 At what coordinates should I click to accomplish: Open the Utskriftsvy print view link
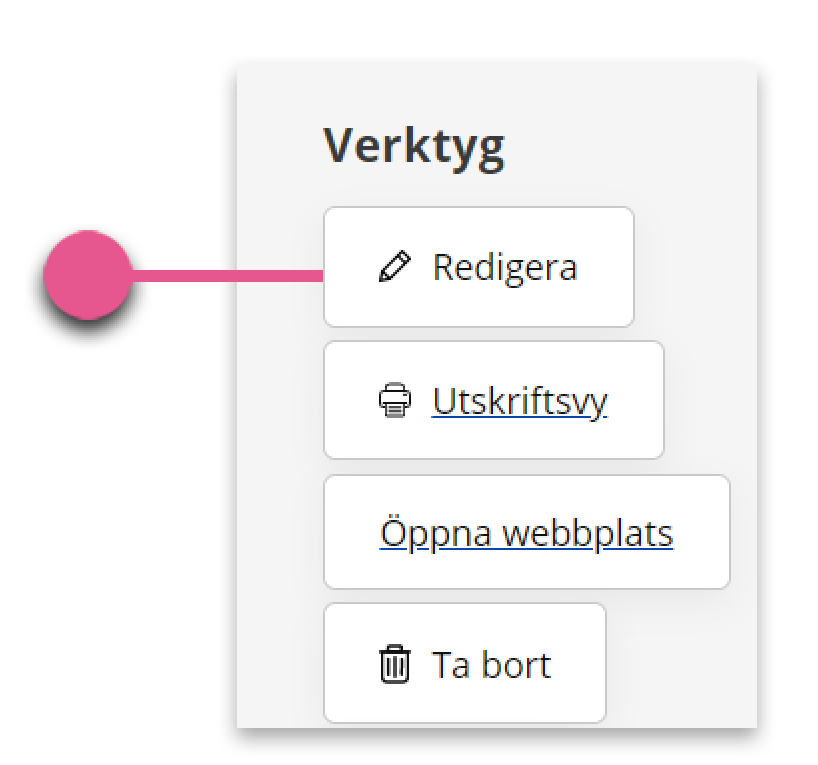[520, 401]
